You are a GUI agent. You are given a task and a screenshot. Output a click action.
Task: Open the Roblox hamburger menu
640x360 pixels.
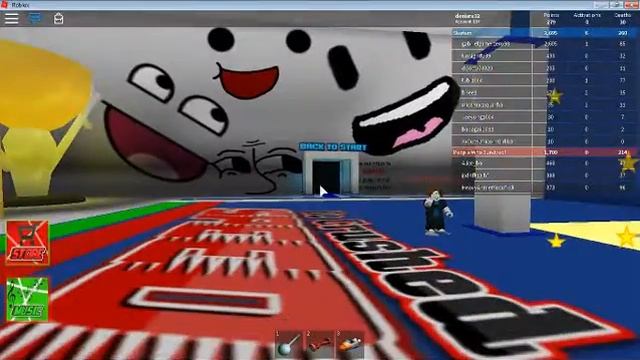11,18
